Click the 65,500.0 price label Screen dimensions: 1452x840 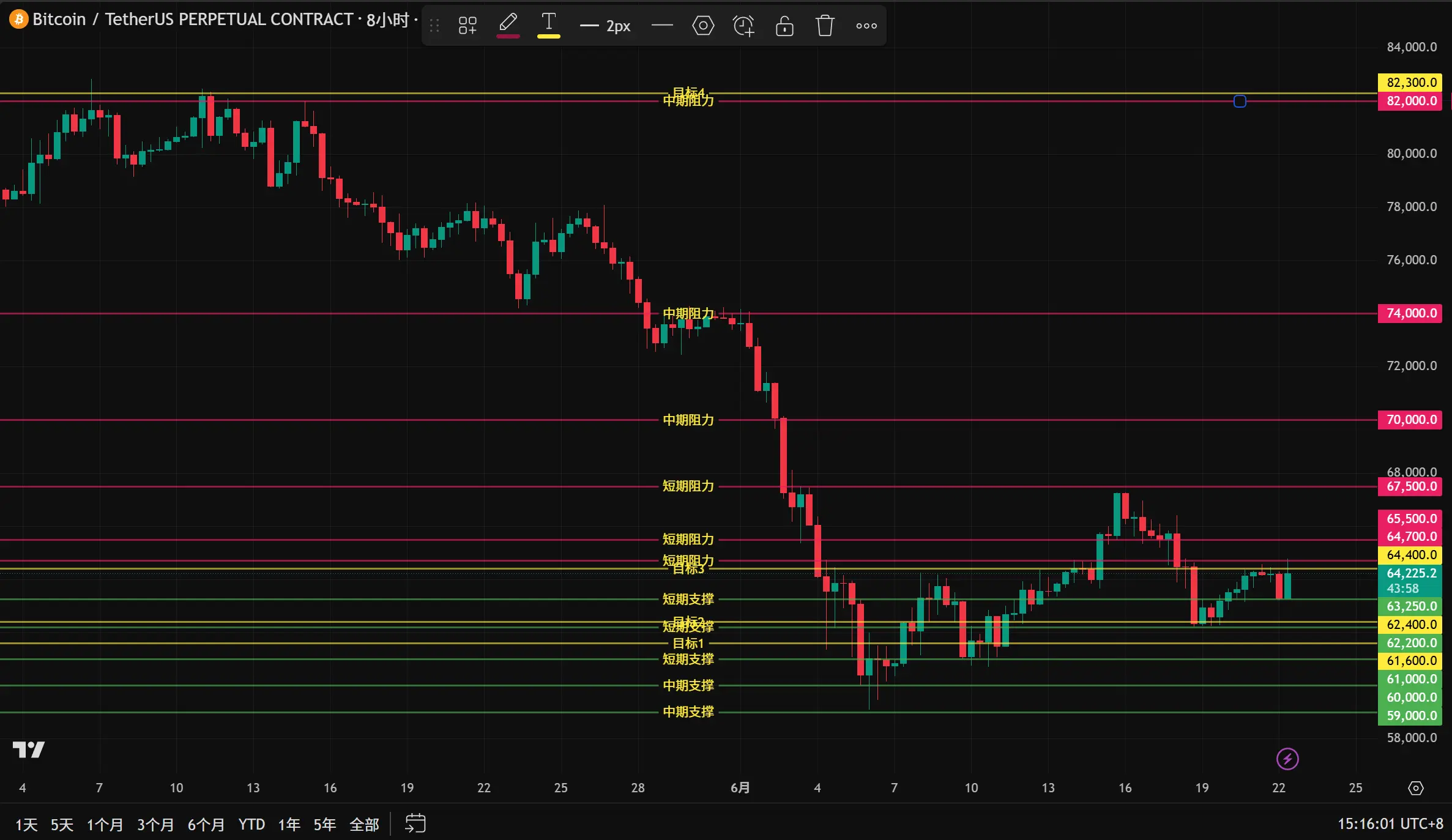(x=1410, y=519)
